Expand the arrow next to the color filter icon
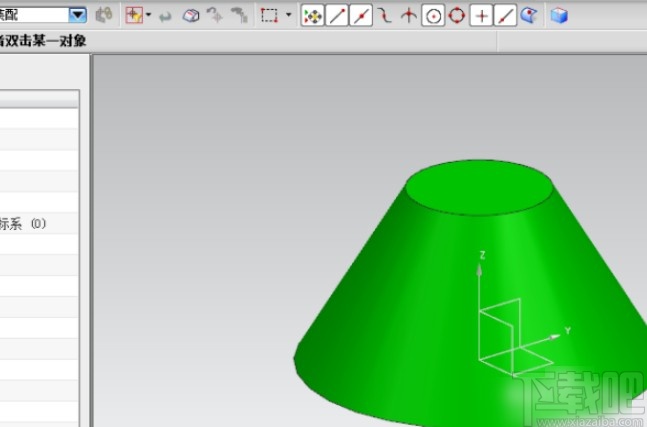 [149, 16]
